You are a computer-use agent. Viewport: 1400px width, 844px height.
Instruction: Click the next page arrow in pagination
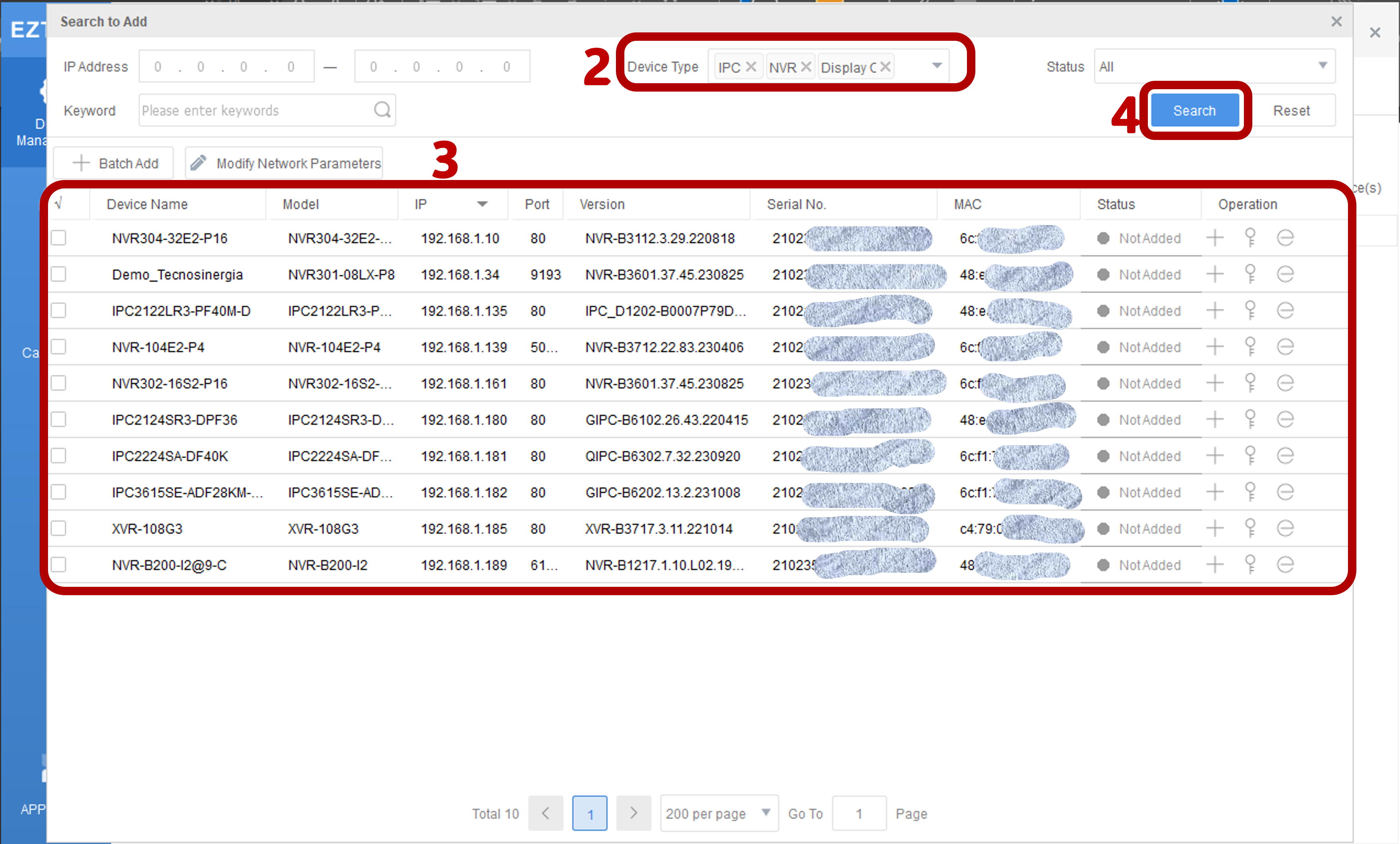[x=634, y=813]
